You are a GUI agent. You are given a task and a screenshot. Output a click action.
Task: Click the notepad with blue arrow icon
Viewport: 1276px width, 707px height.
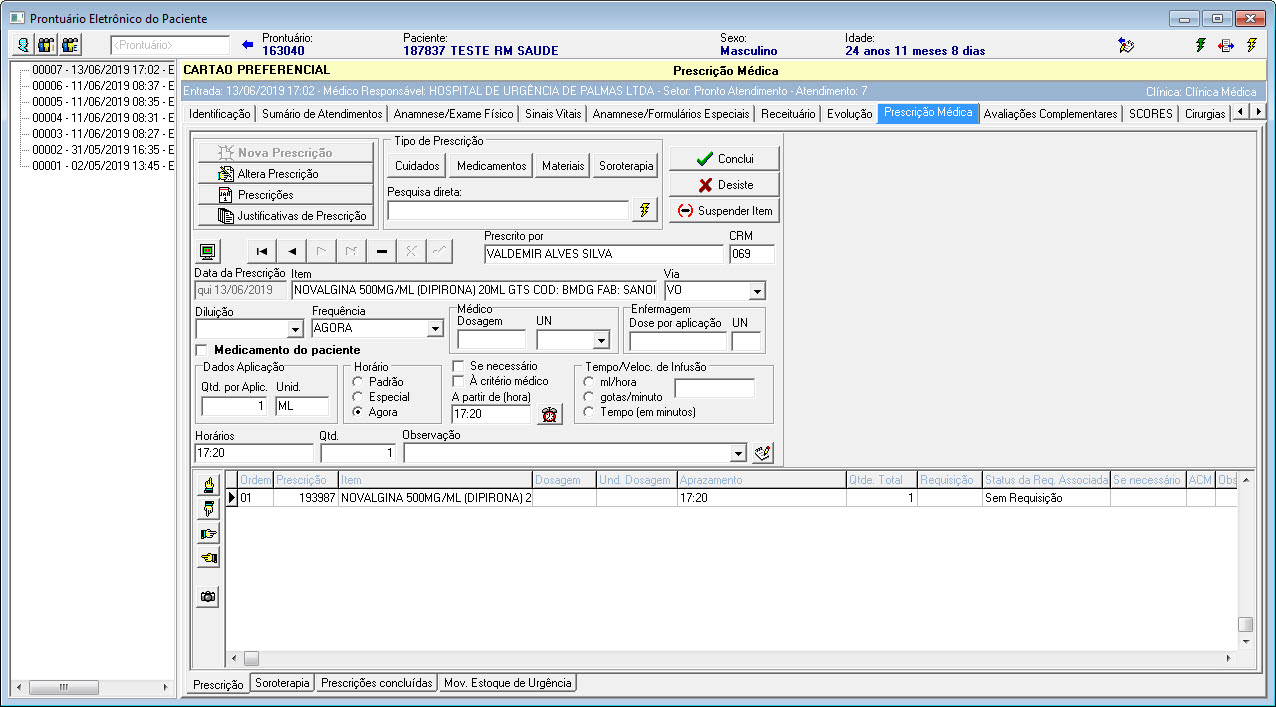[x=1126, y=45]
